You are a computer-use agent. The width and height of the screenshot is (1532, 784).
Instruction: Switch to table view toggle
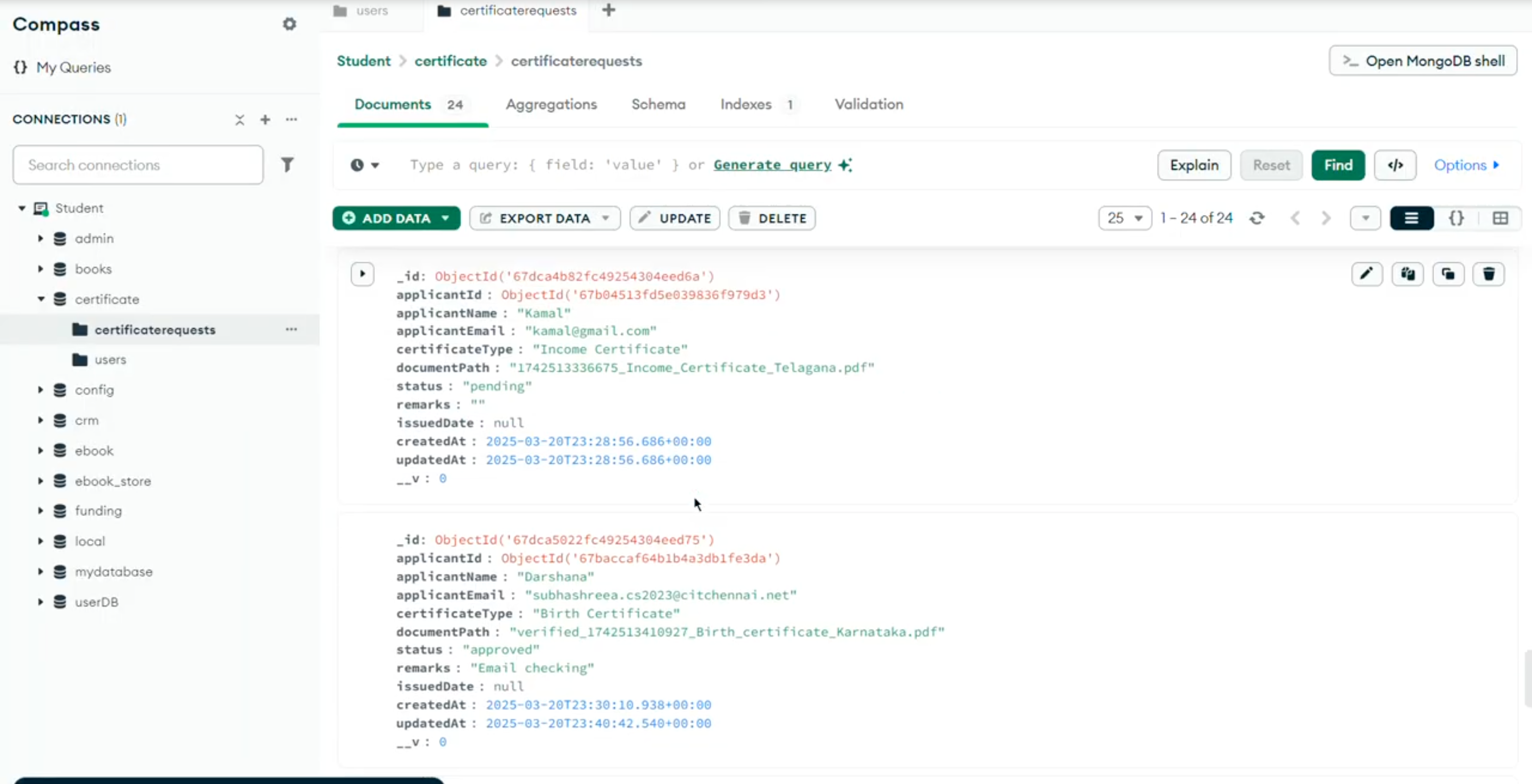coord(1500,218)
